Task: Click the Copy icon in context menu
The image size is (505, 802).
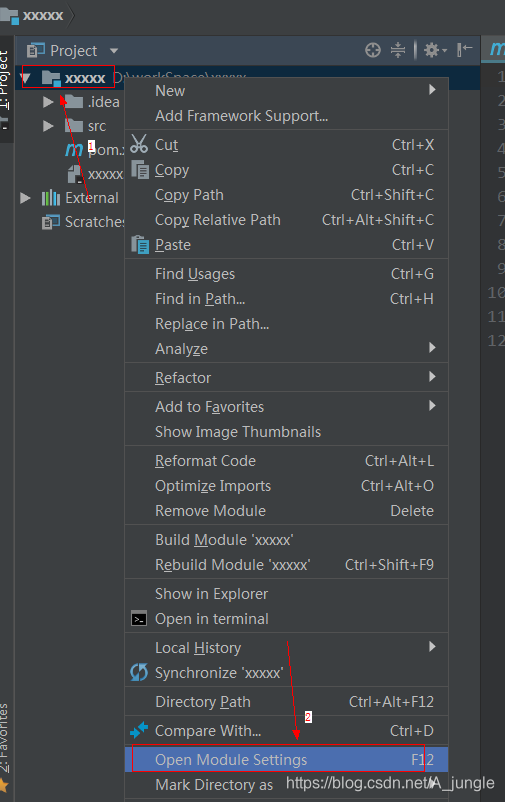Action: pyautogui.click(x=140, y=169)
